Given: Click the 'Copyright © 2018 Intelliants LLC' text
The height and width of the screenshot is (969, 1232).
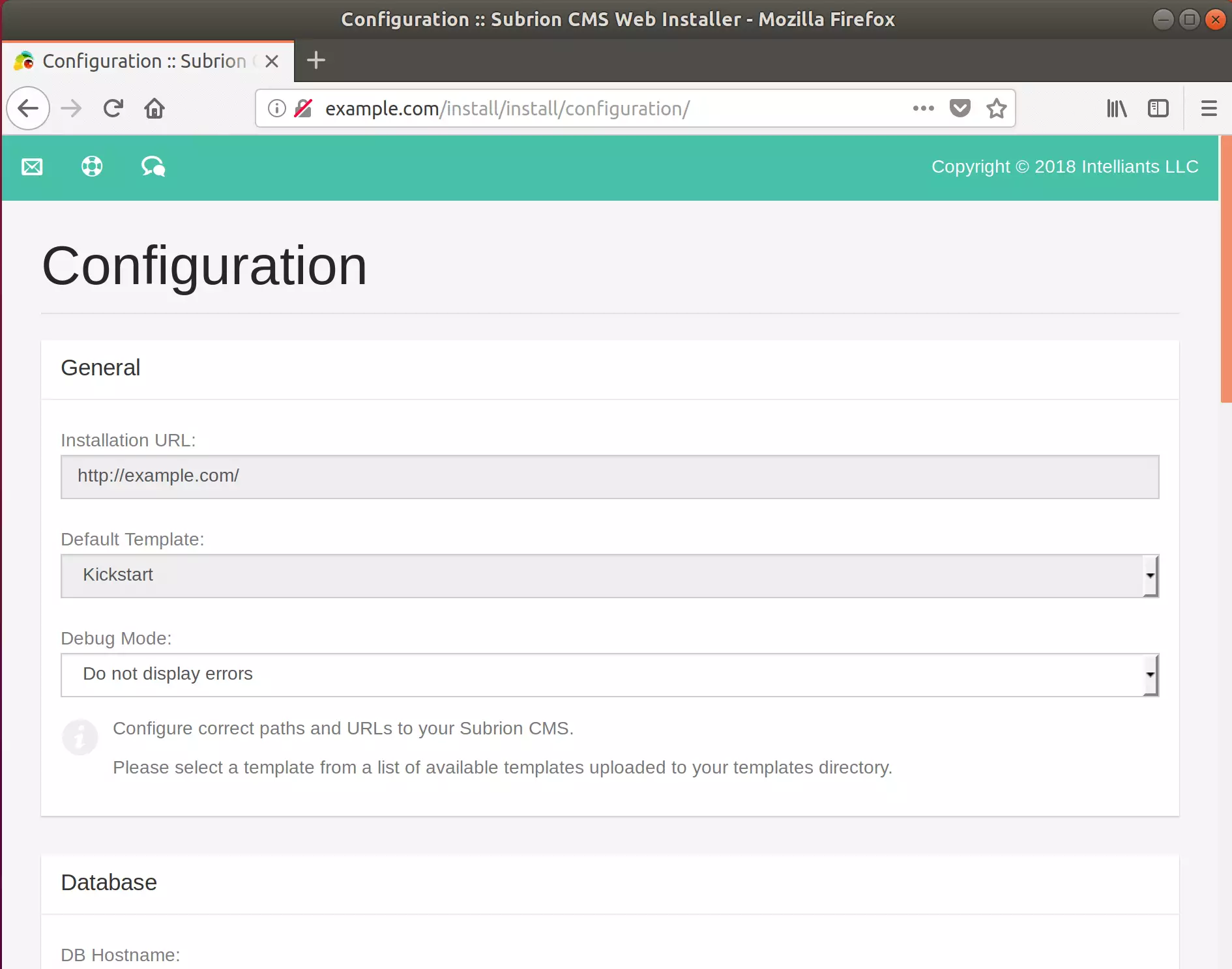Looking at the screenshot, I should (1065, 167).
